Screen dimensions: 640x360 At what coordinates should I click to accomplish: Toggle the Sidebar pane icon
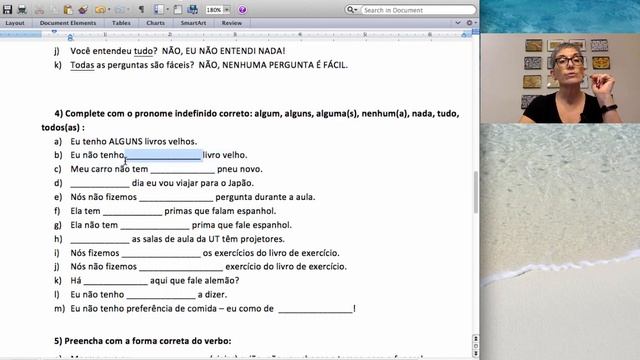[159, 9]
